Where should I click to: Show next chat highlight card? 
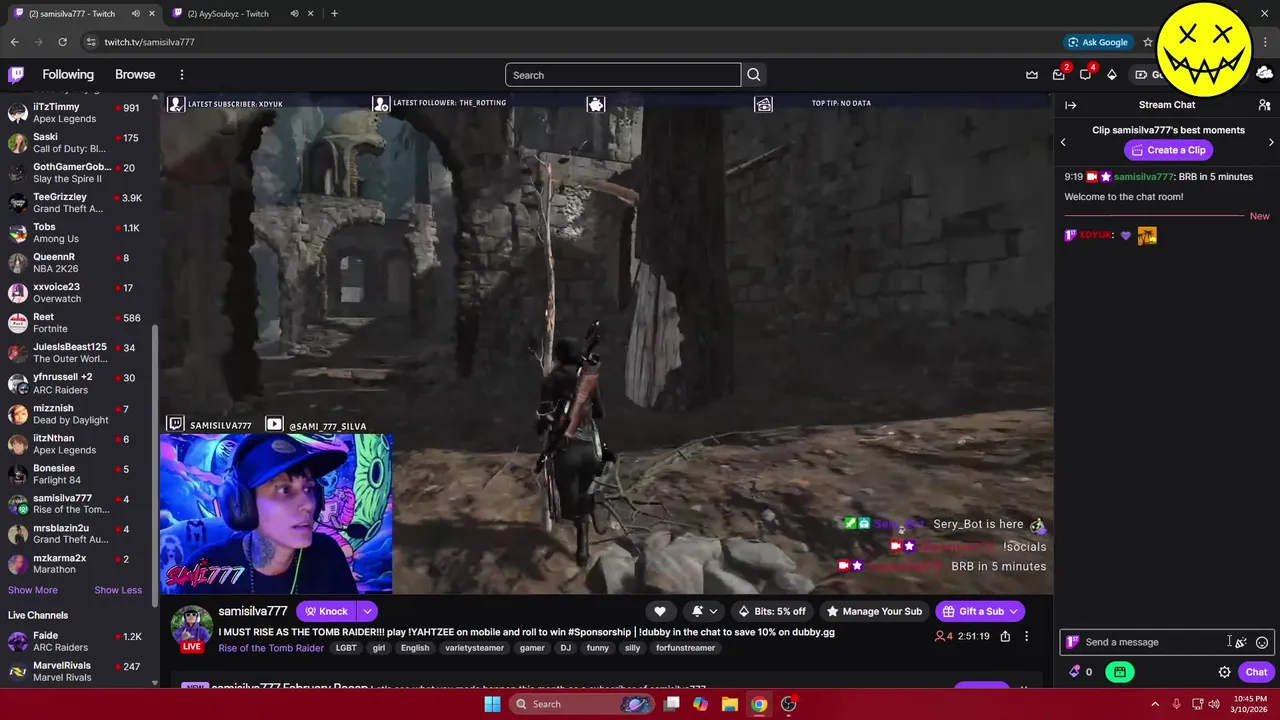1271,142
